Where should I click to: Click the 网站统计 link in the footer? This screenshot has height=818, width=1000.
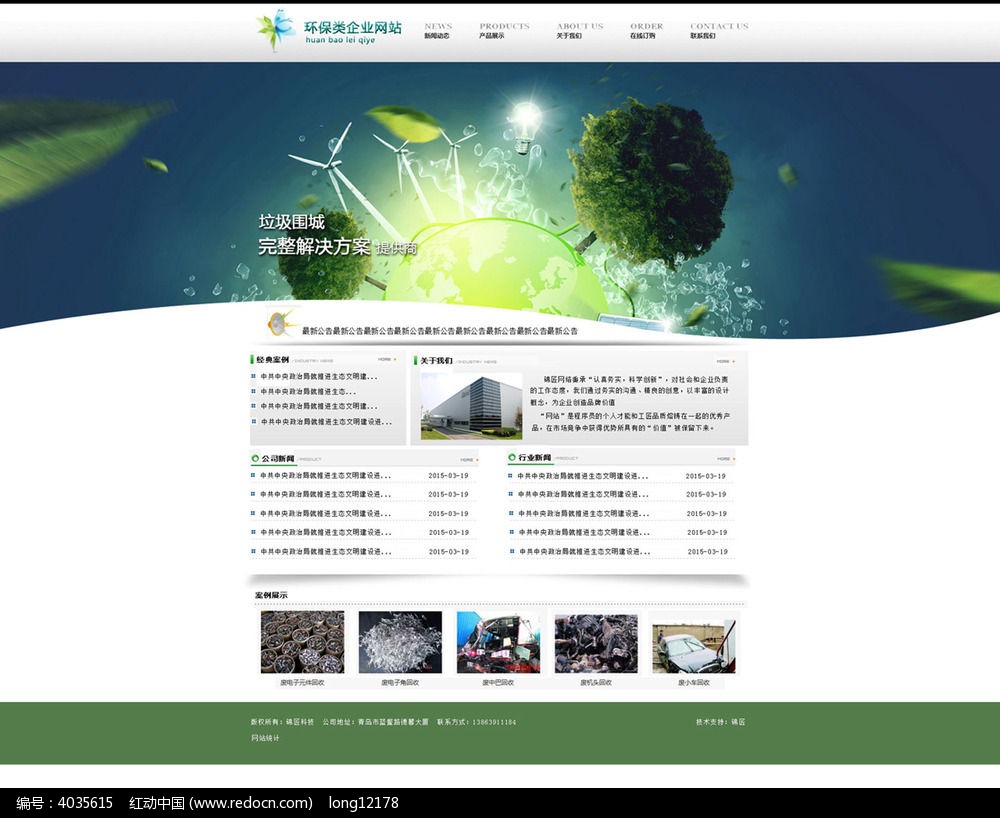(265, 738)
